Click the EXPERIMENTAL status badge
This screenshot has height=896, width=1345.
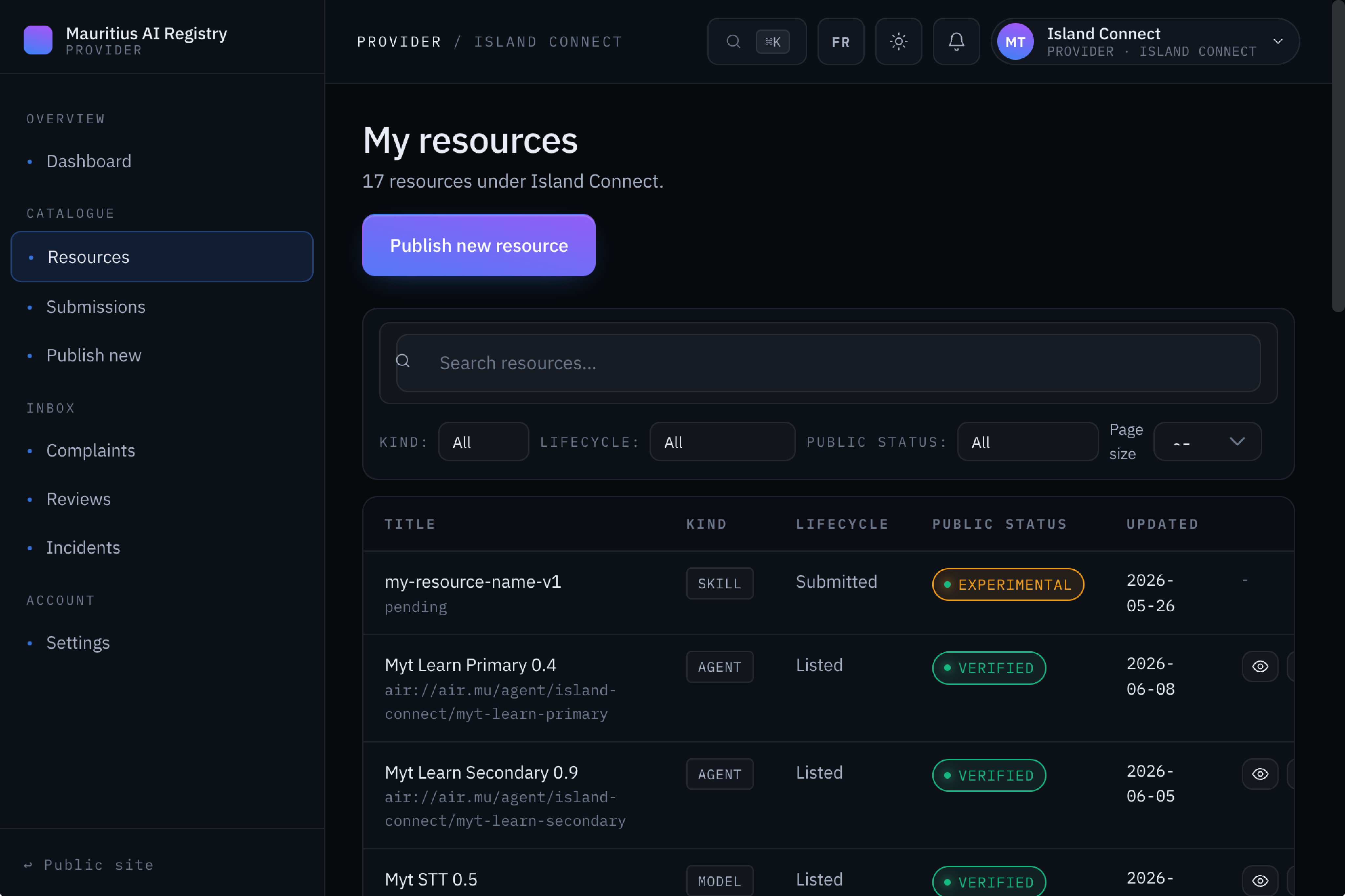pos(1008,584)
